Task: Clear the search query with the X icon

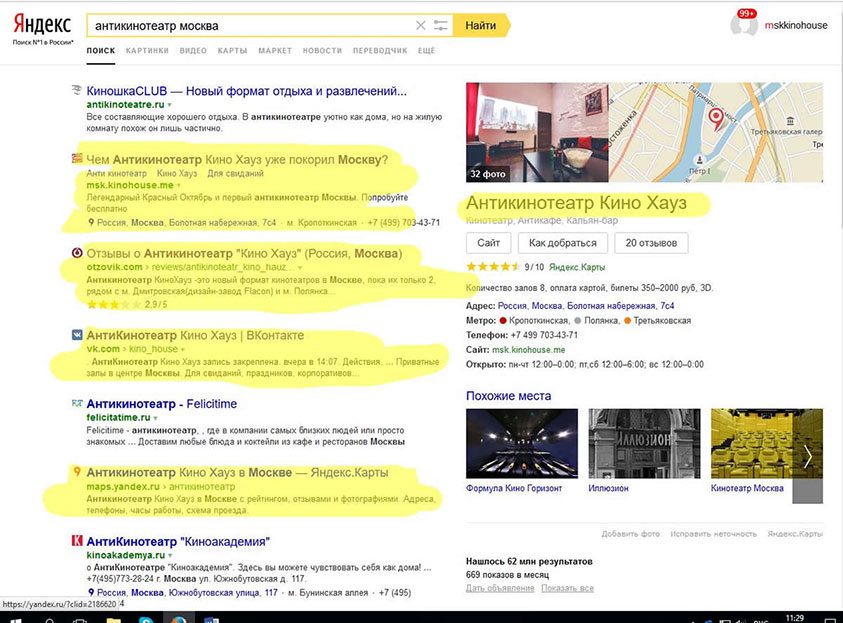Action: coord(420,25)
